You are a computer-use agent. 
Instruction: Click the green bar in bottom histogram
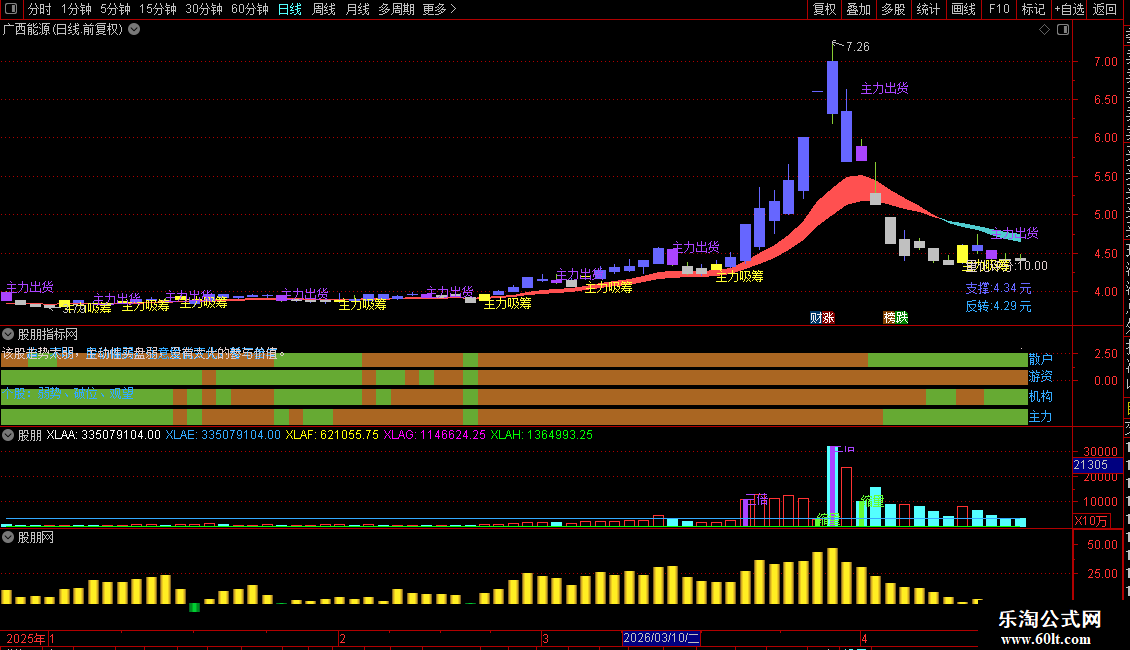pyautogui.click(x=194, y=607)
